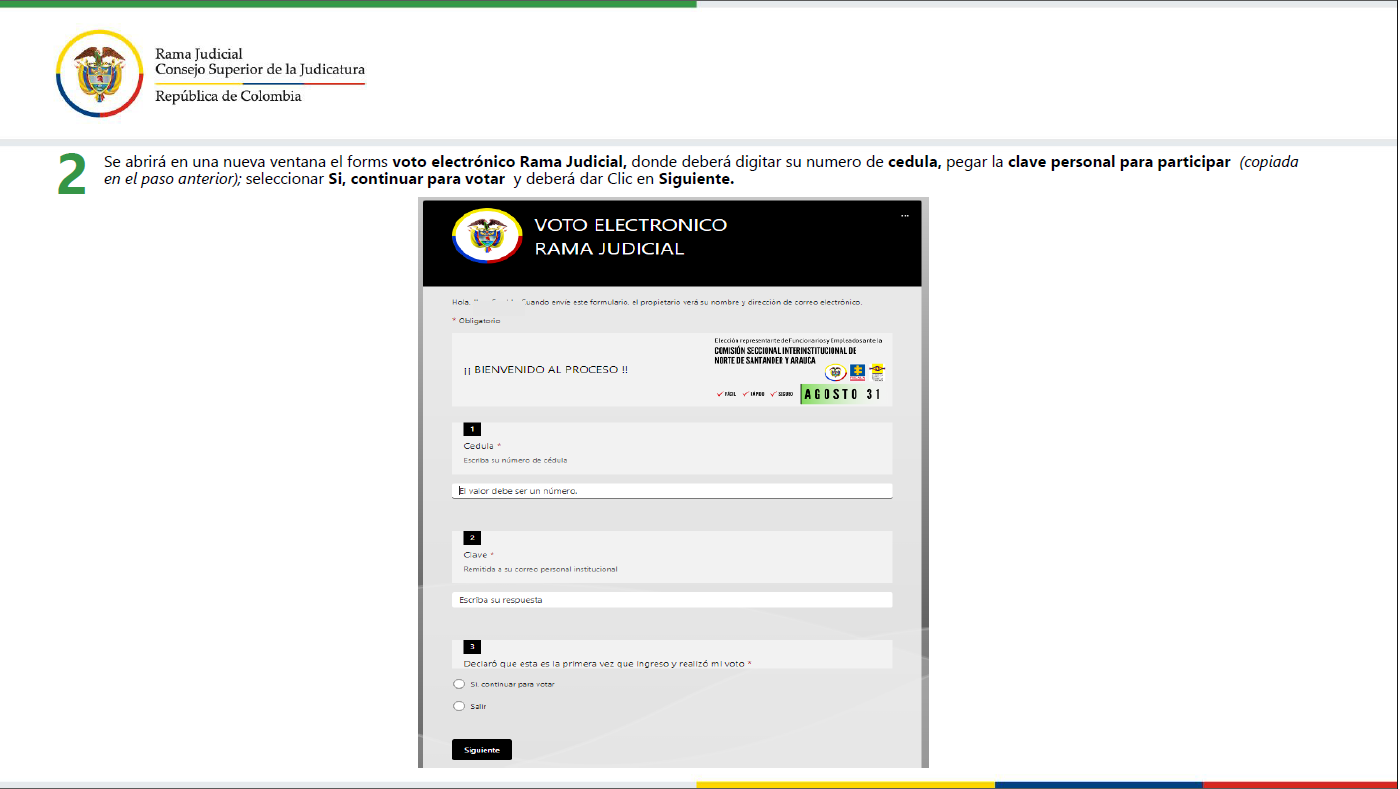Click the question number 2 badge
This screenshot has width=1400, height=789.
(472, 538)
